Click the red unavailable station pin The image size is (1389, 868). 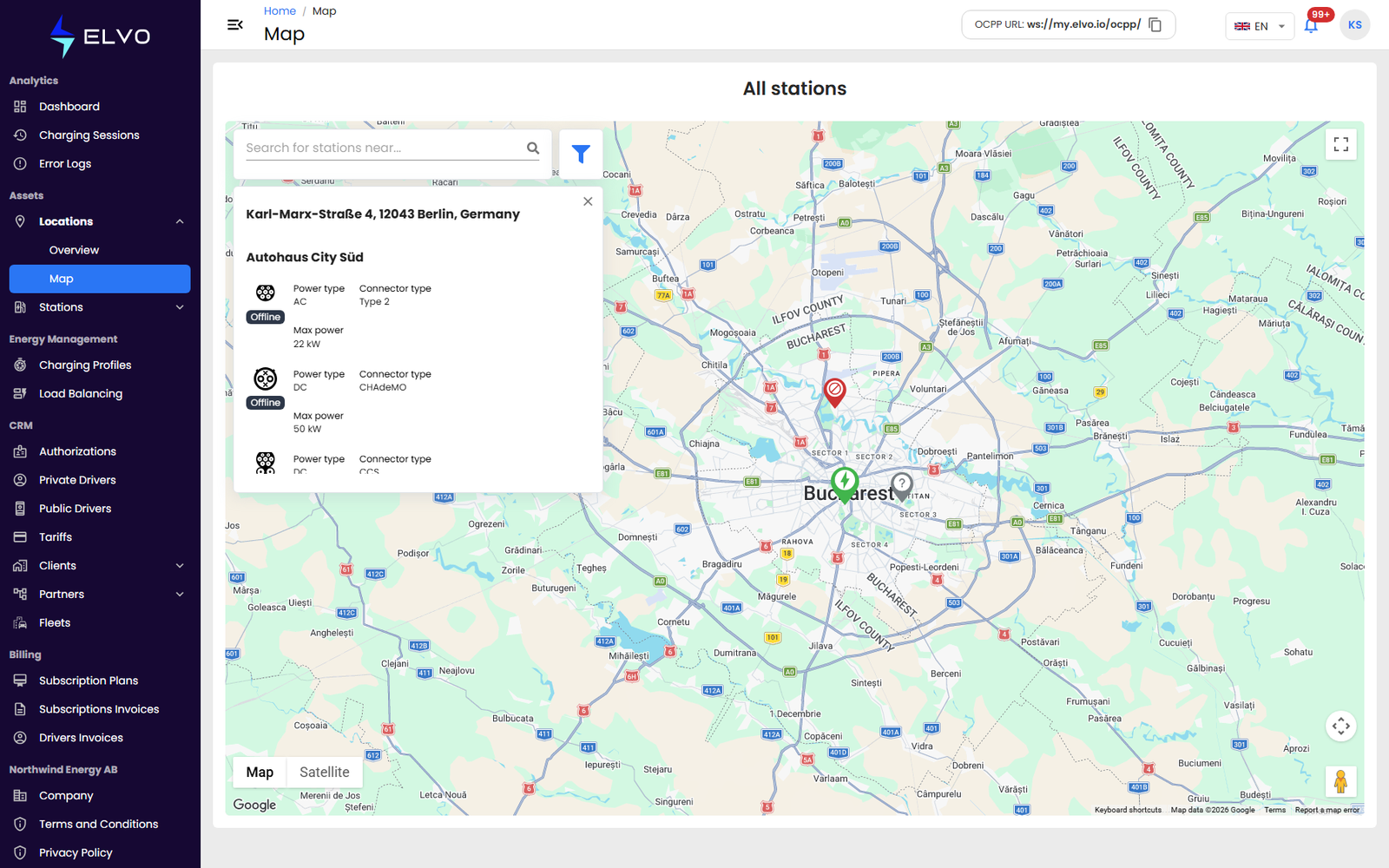[x=834, y=392]
